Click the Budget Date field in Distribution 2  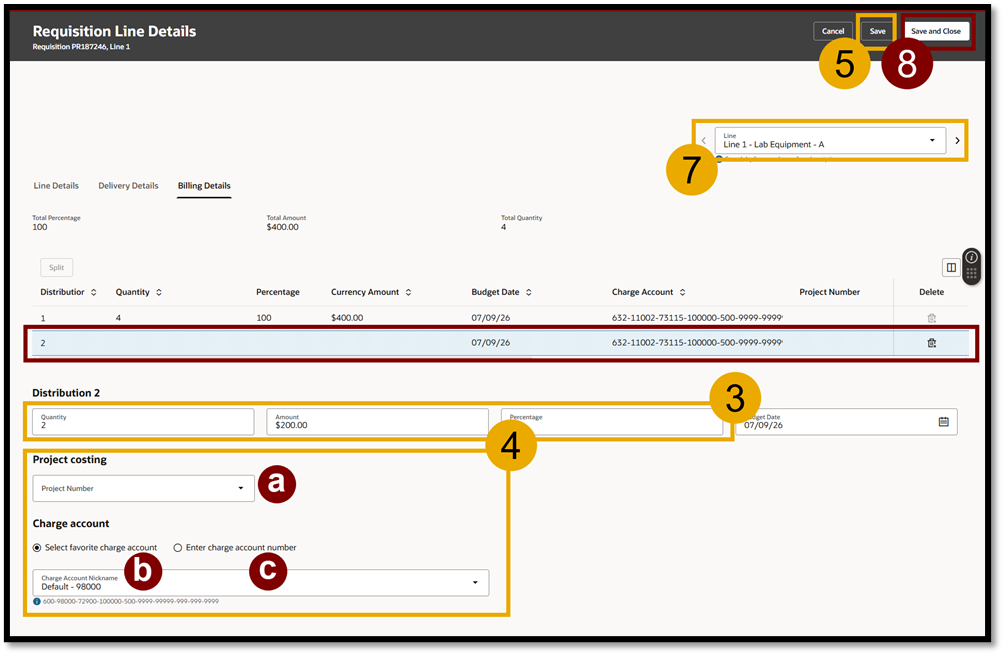846,422
